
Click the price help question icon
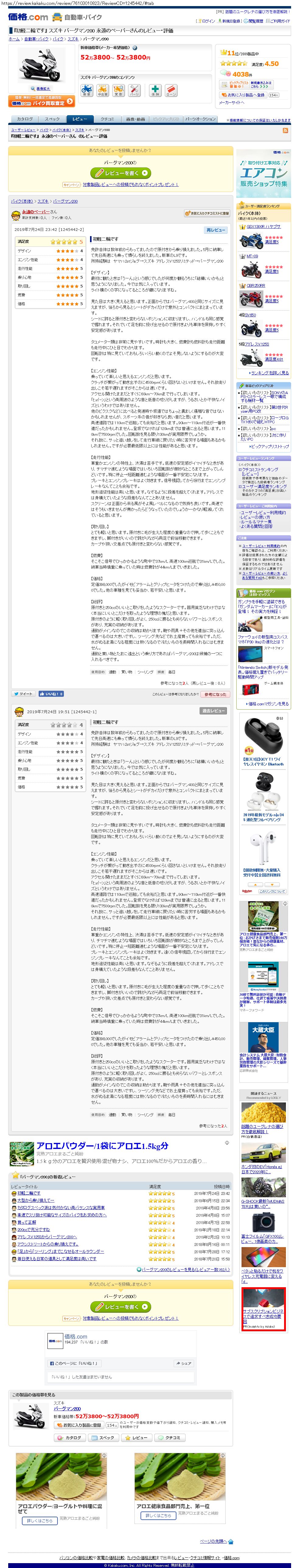pyautogui.click(x=135, y=47)
